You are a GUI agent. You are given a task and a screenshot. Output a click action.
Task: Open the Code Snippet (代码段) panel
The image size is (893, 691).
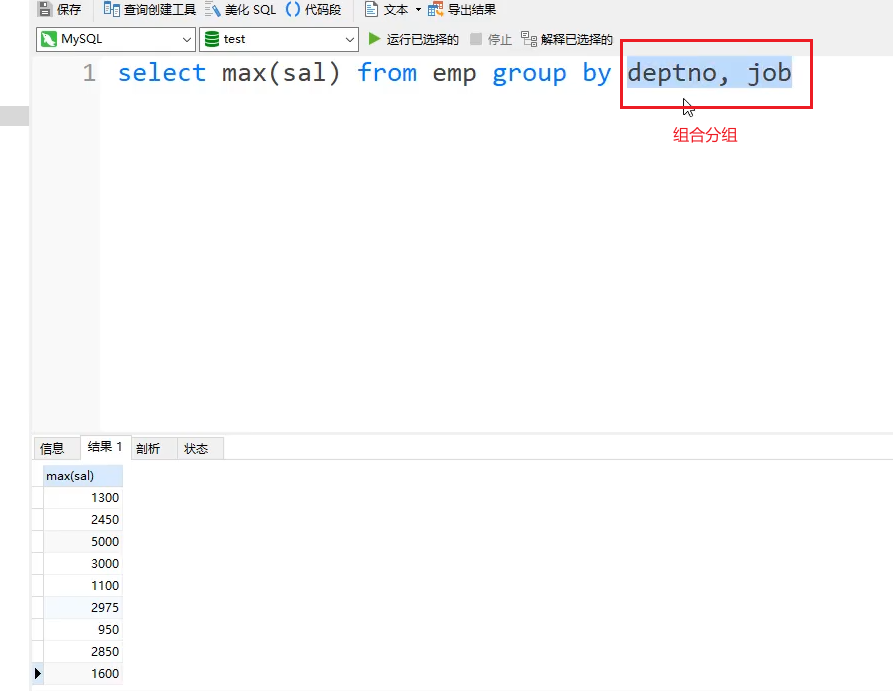point(313,9)
